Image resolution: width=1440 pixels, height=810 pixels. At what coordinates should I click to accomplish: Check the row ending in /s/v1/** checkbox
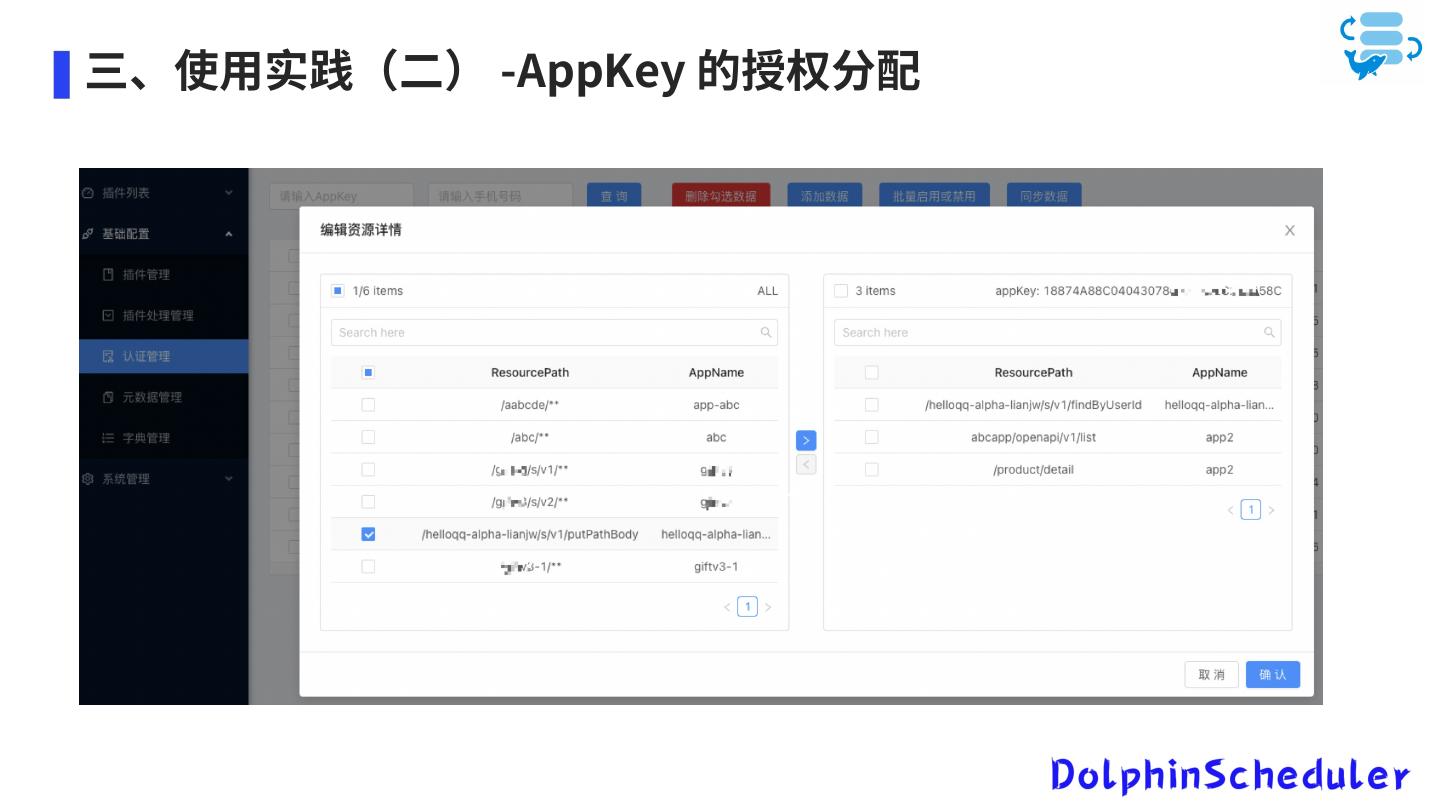point(368,470)
